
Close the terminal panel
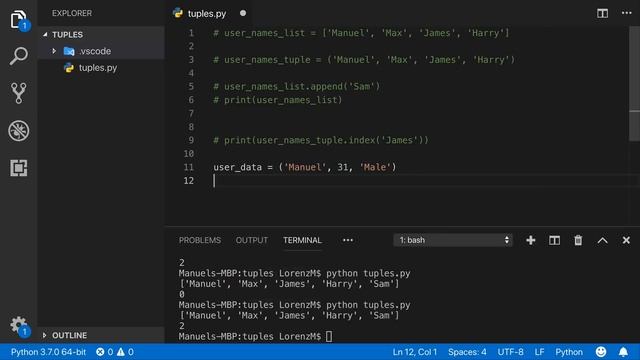click(626, 240)
